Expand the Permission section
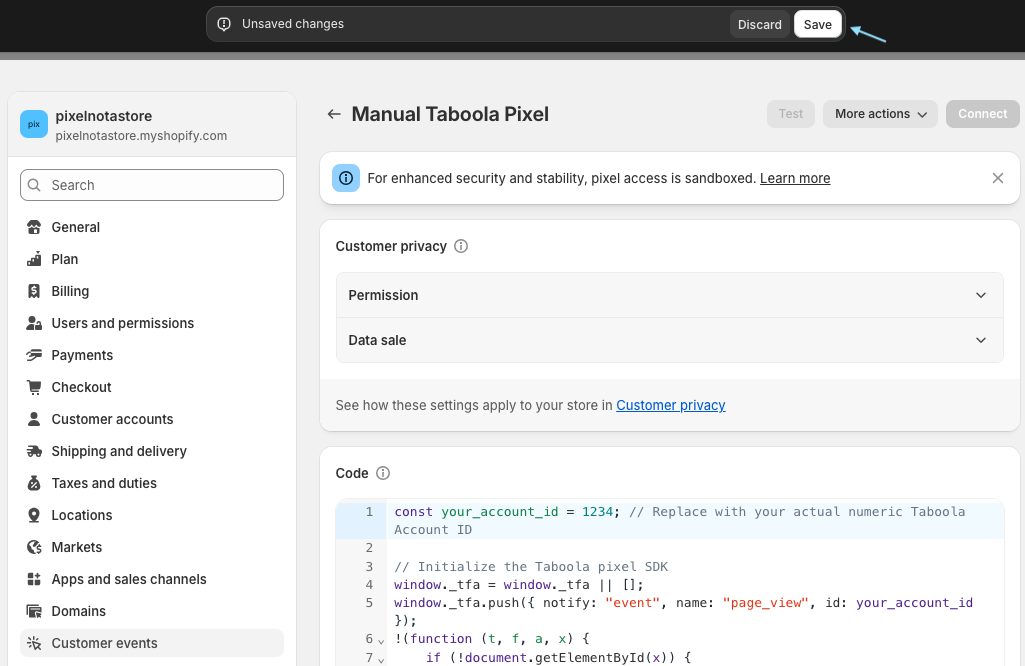This screenshot has height=666, width=1025. point(669,295)
